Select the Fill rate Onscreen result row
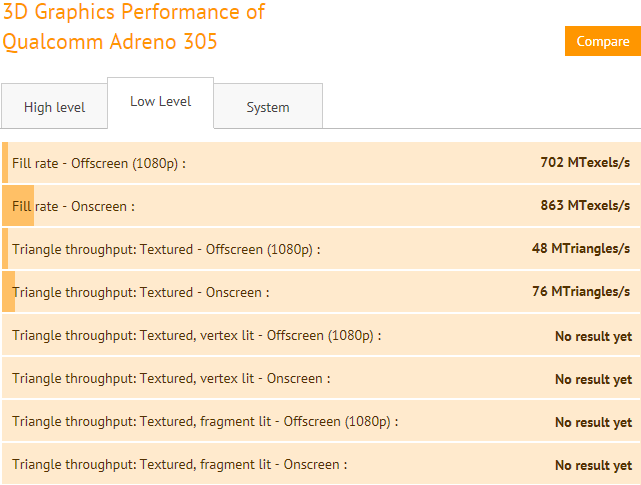Image resolution: width=641 pixels, height=485 pixels. 321,206
